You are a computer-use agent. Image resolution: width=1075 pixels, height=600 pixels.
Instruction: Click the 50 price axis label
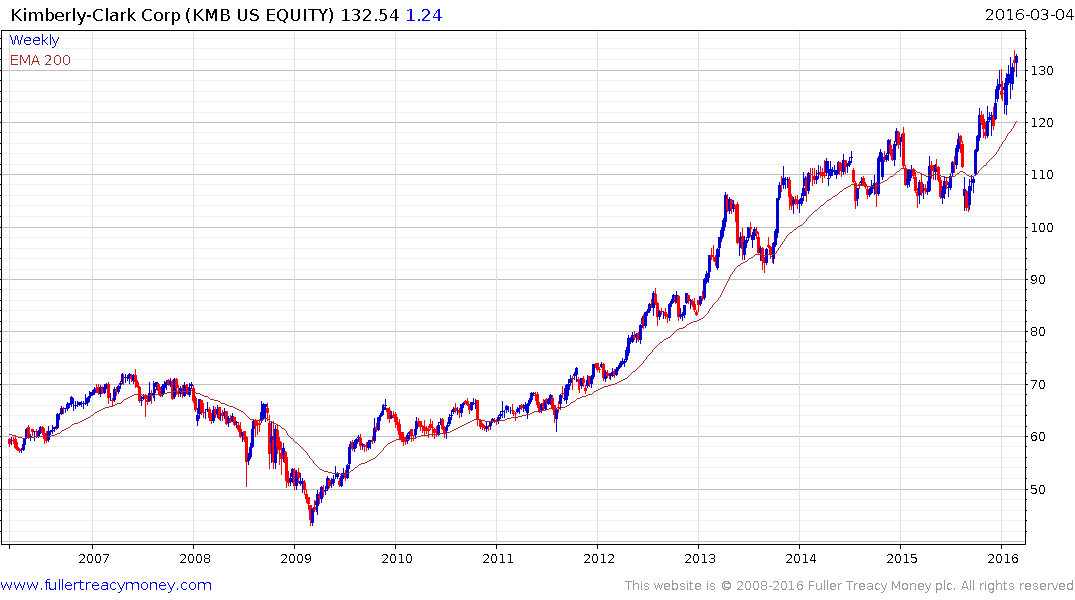coord(1039,490)
